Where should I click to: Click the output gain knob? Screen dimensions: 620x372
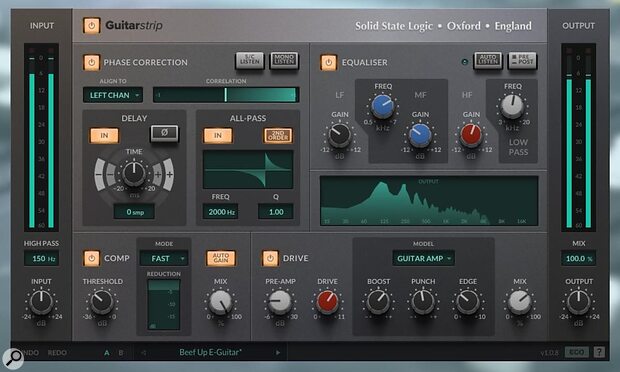pos(578,302)
